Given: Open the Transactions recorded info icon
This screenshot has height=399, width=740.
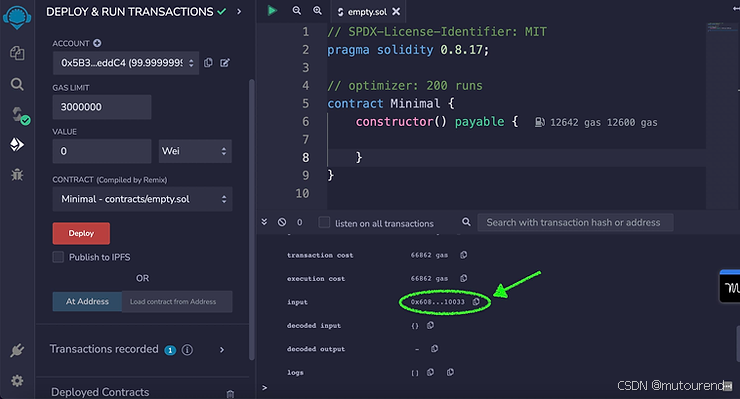Looking at the screenshot, I should pyautogui.click(x=187, y=350).
